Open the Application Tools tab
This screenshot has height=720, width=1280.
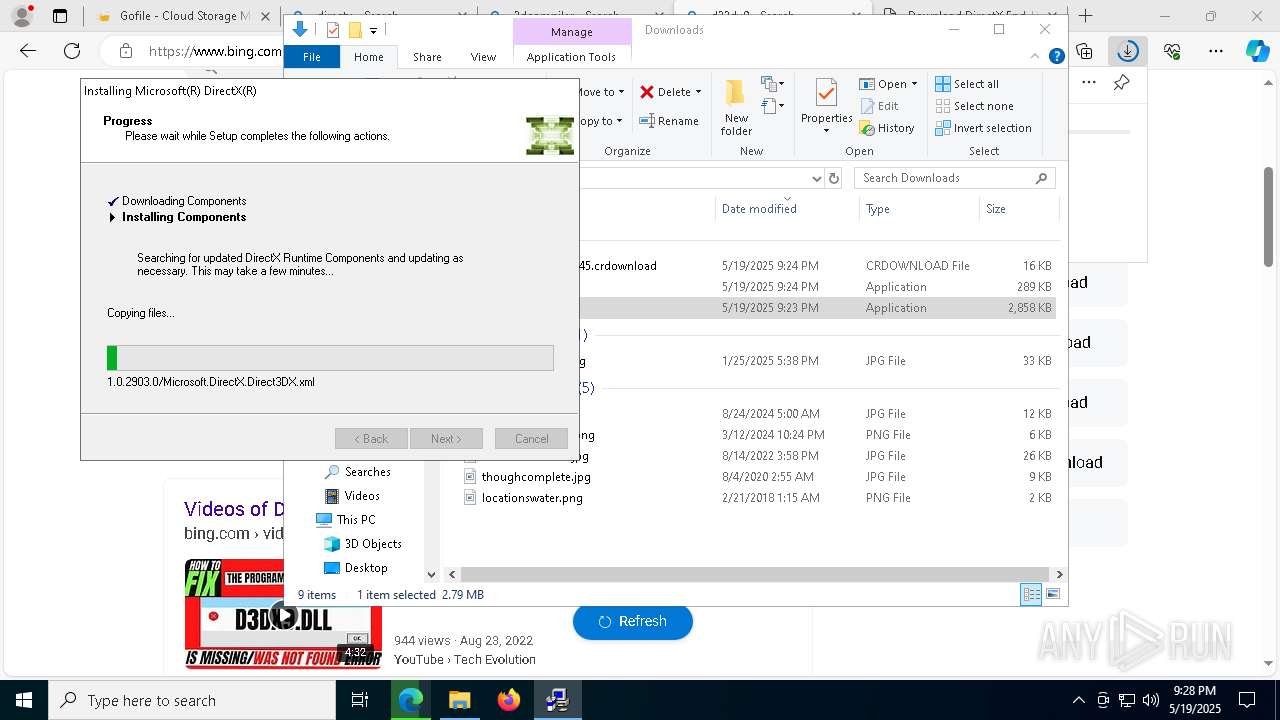(x=571, y=57)
